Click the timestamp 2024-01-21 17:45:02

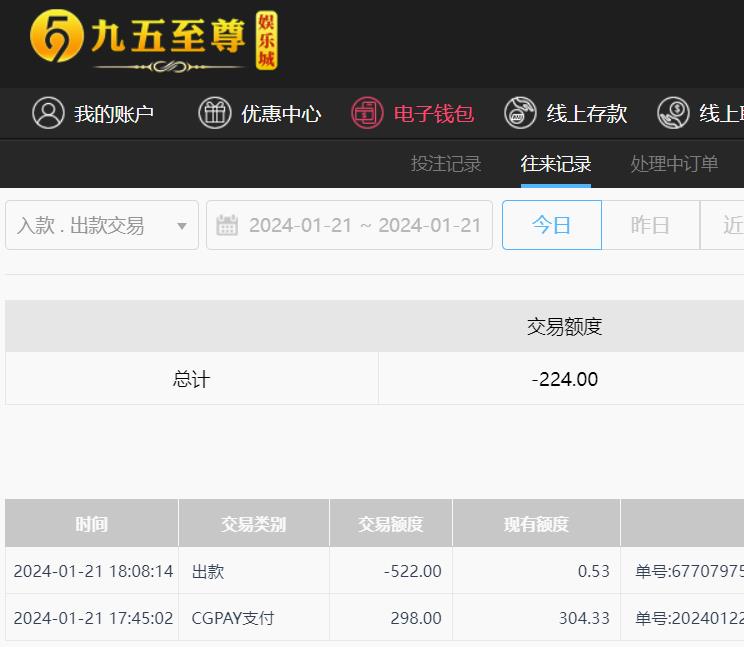coord(93,618)
